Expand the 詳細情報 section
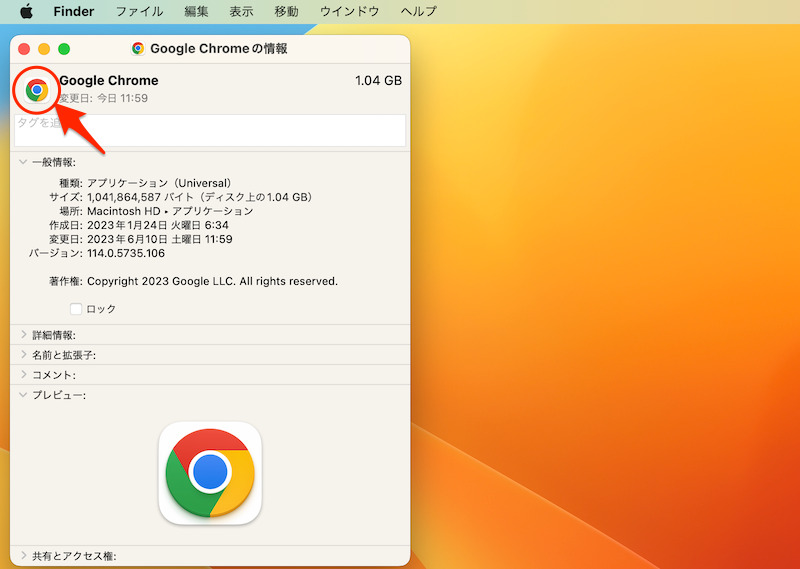The height and width of the screenshot is (569, 800). 23,335
